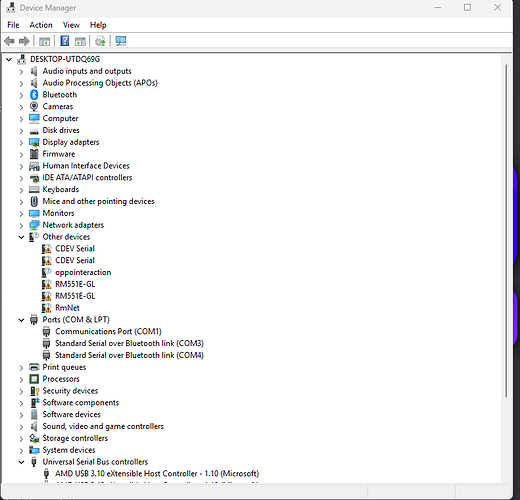The image size is (520, 500).
Task: Select the Computer category
Action: point(60,119)
